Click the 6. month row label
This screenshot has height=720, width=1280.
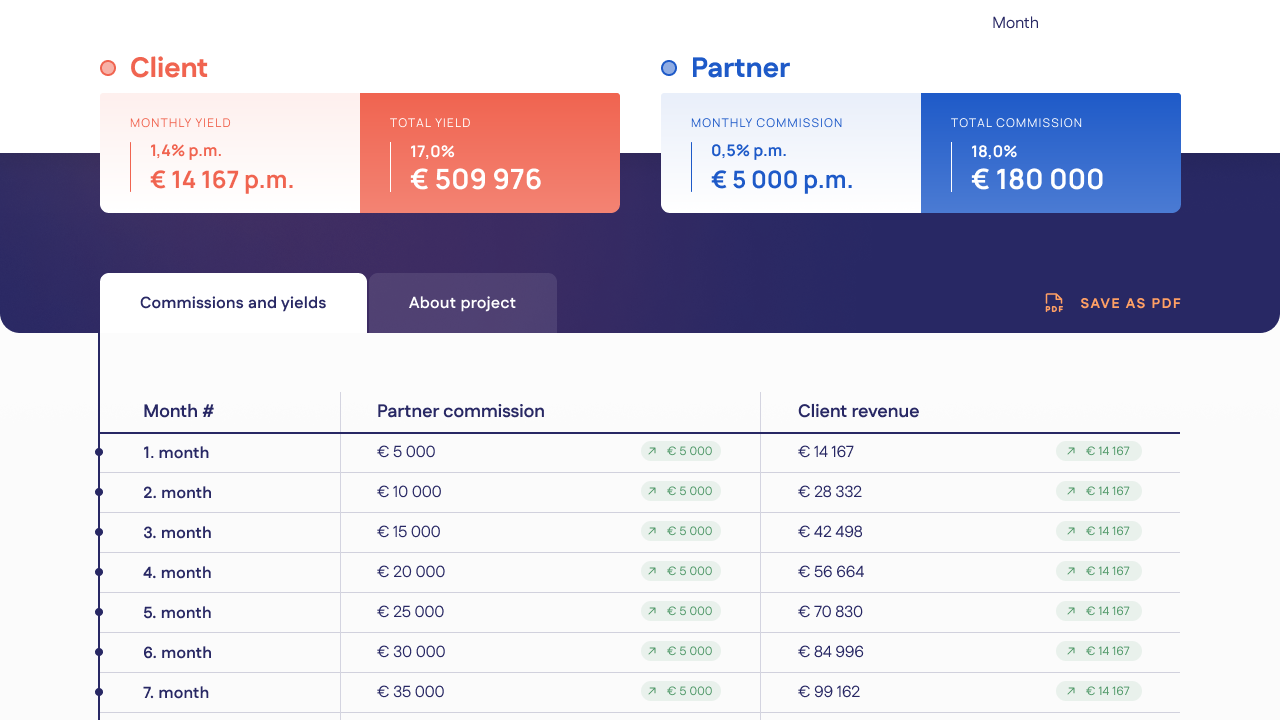tap(177, 652)
